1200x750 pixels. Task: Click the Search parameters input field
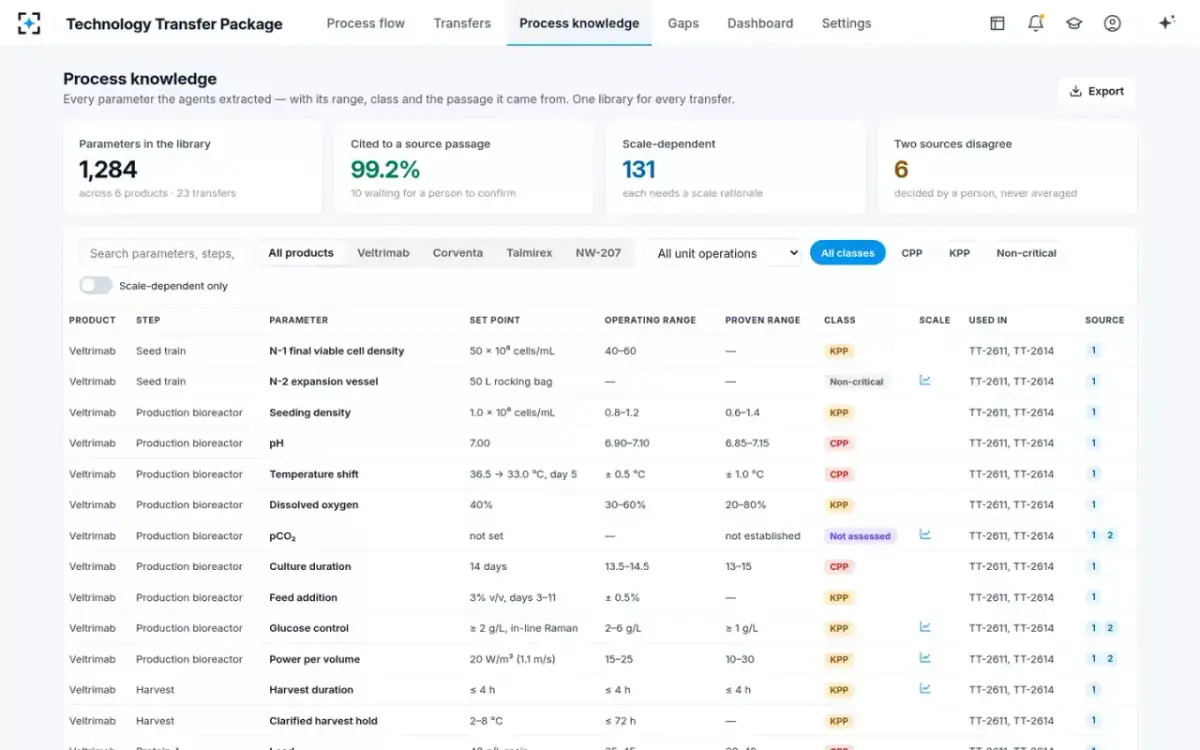(x=163, y=254)
